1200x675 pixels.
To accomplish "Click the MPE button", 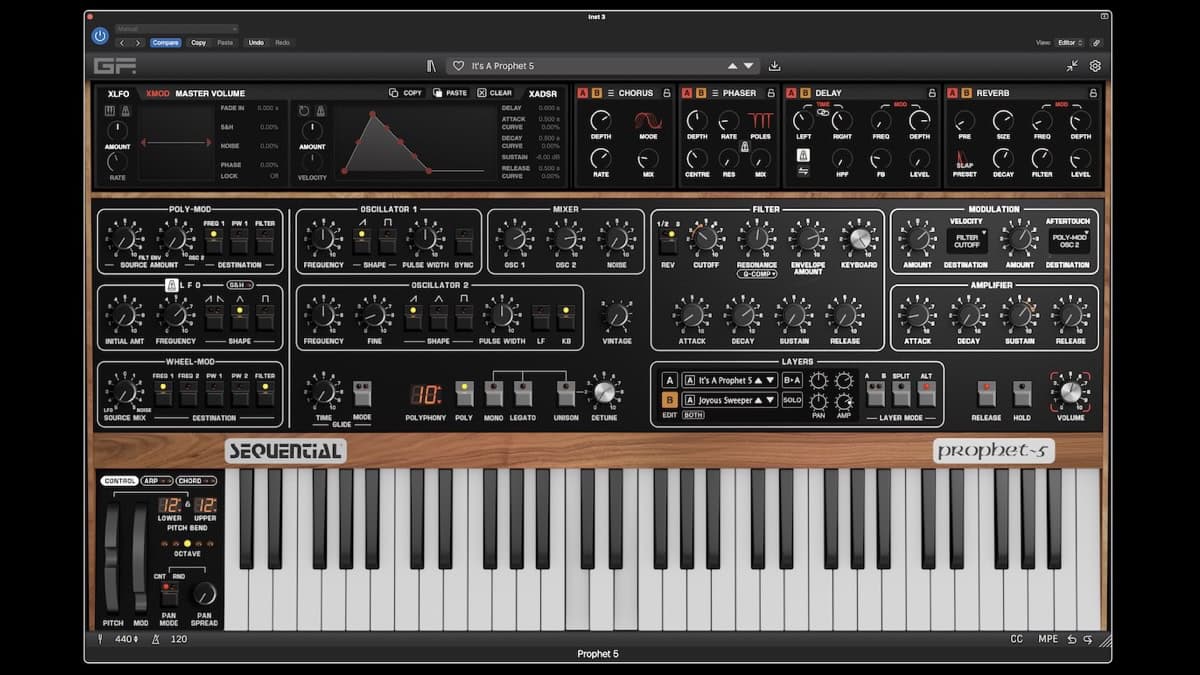I will [1047, 639].
